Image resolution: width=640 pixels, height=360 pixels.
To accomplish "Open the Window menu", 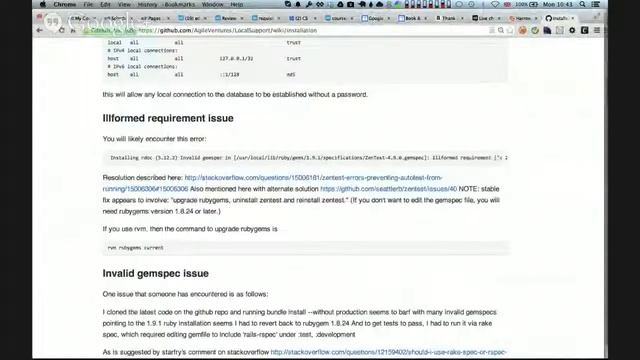I will (x=212, y=4).
